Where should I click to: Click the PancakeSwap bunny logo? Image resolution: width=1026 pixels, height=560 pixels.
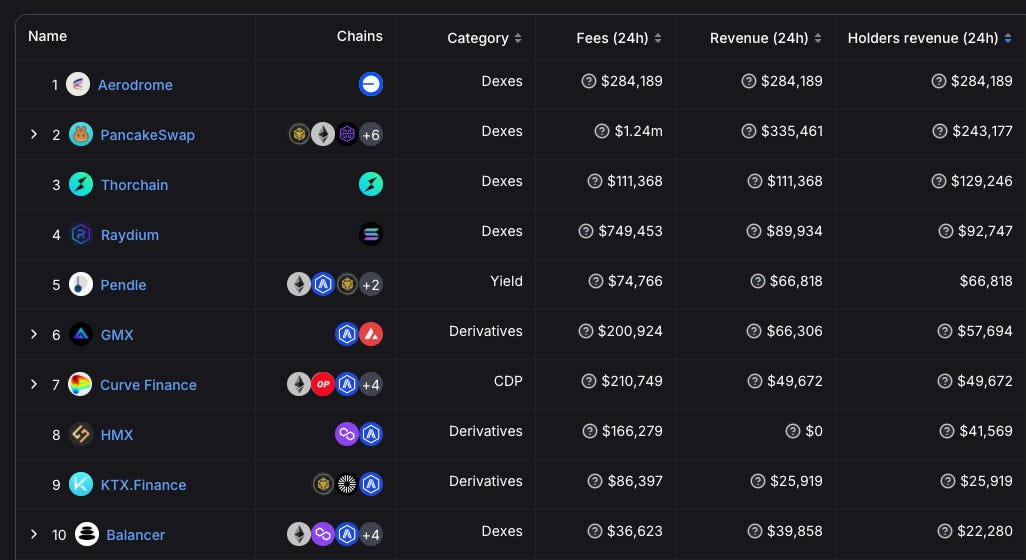pyautogui.click(x=80, y=134)
